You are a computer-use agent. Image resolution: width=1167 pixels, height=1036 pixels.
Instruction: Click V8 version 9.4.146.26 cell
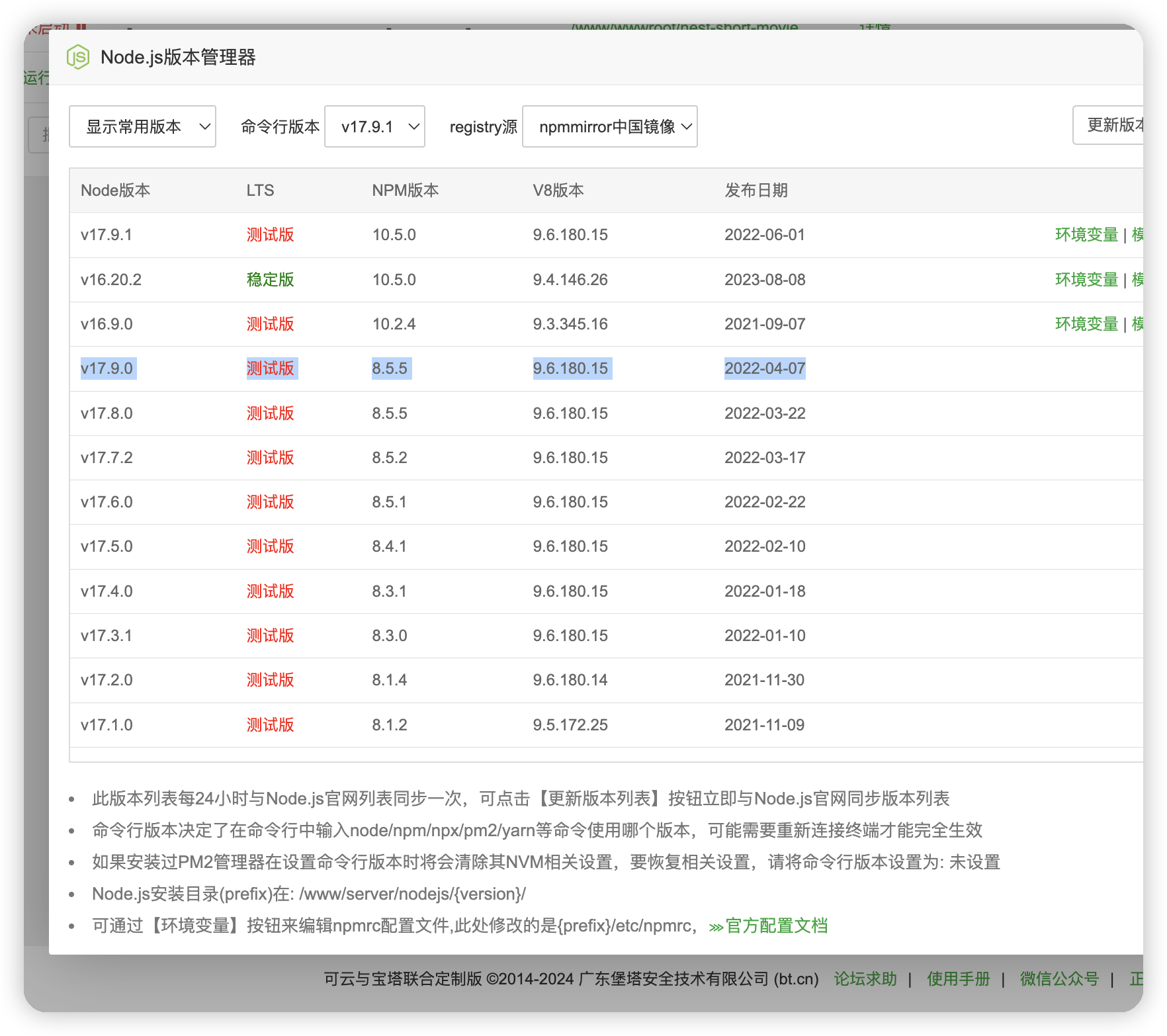[x=570, y=280]
